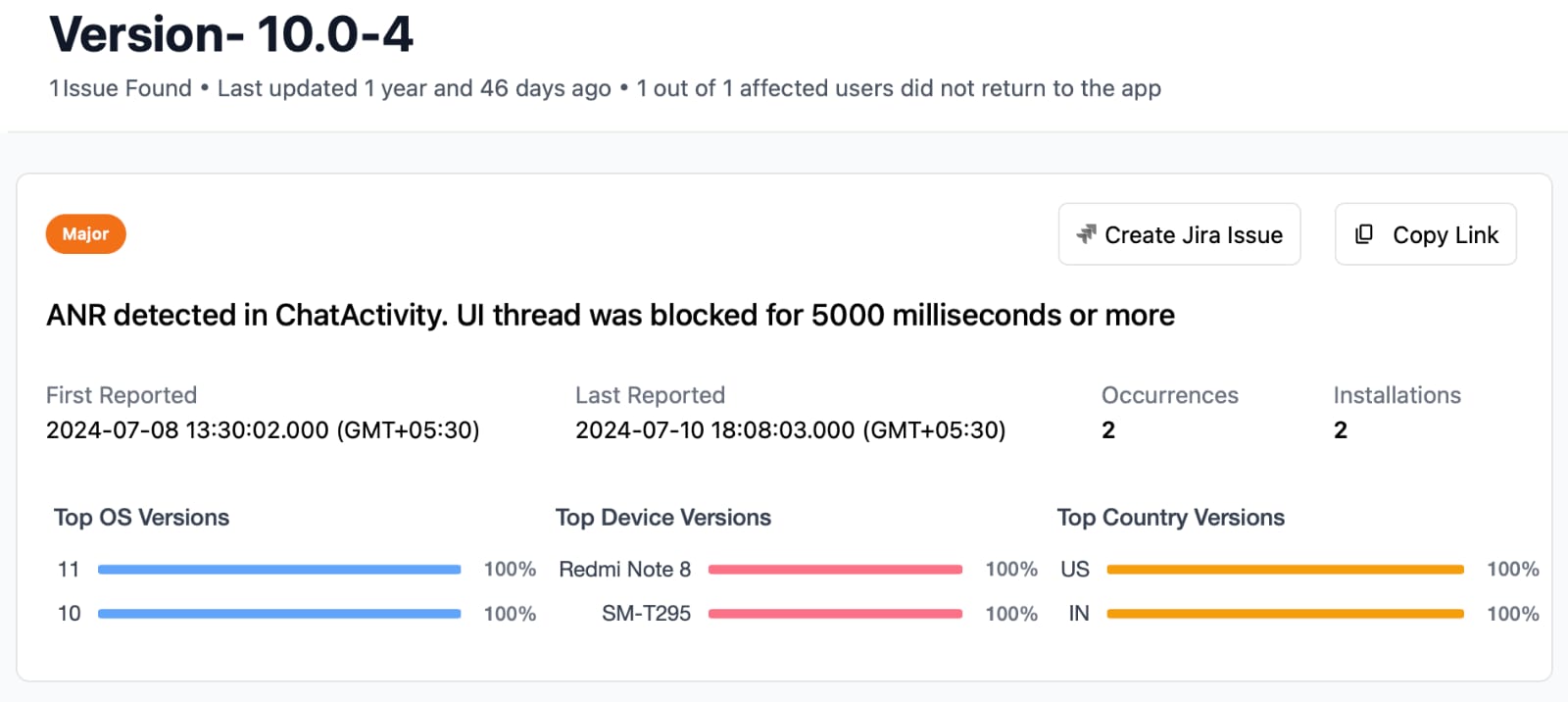This screenshot has height=702, width=1568.
Task: Click the Top OS Versions section header
Action: tap(141, 517)
